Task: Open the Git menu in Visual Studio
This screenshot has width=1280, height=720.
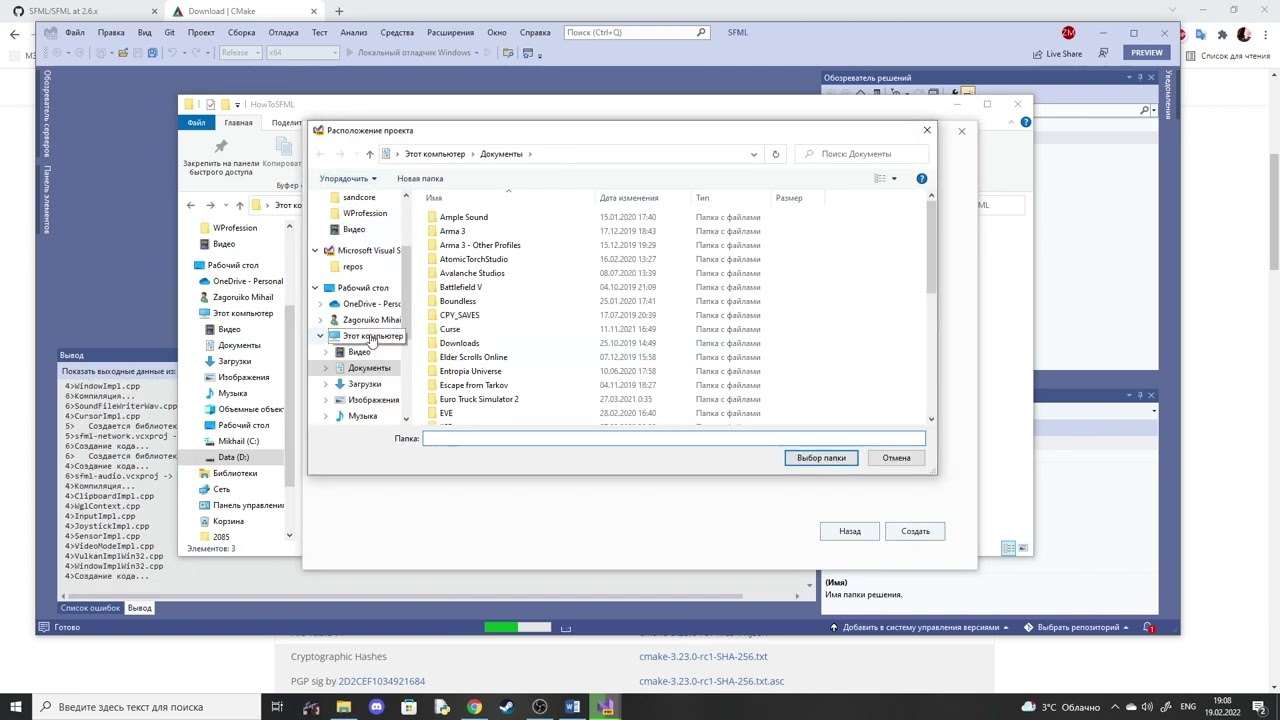Action: coord(169,32)
